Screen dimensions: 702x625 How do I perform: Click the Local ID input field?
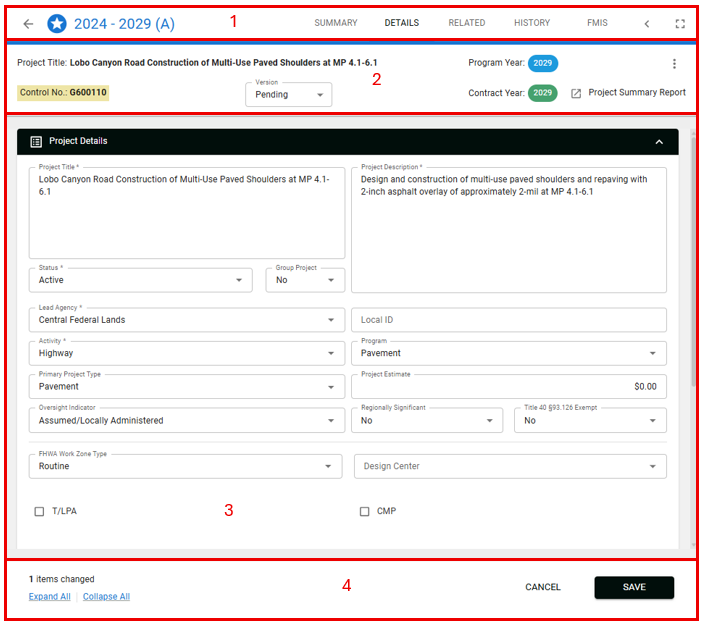pyautogui.click(x=509, y=320)
